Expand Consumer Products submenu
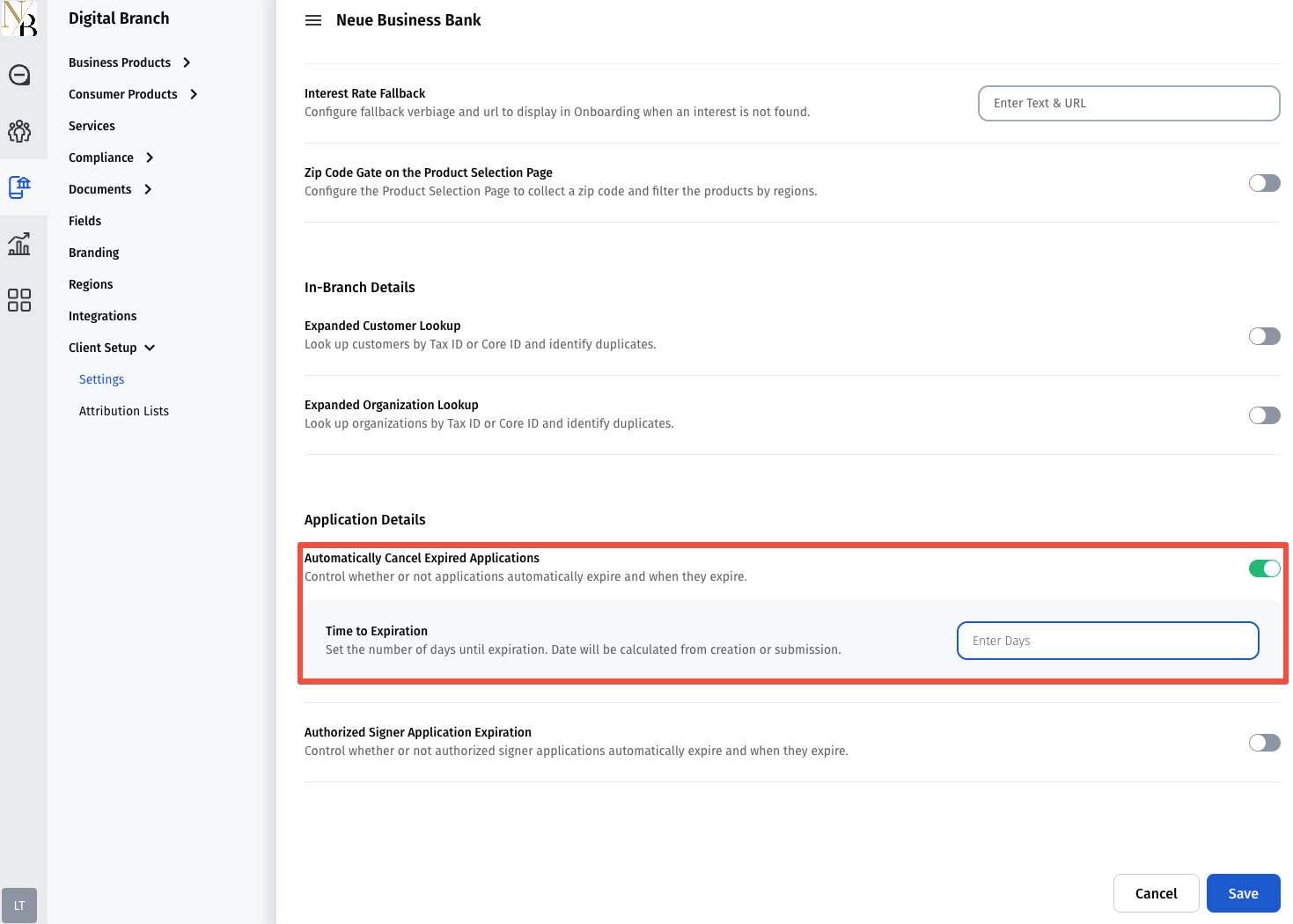This screenshot has width=1293, height=924. click(x=133, y=94)
